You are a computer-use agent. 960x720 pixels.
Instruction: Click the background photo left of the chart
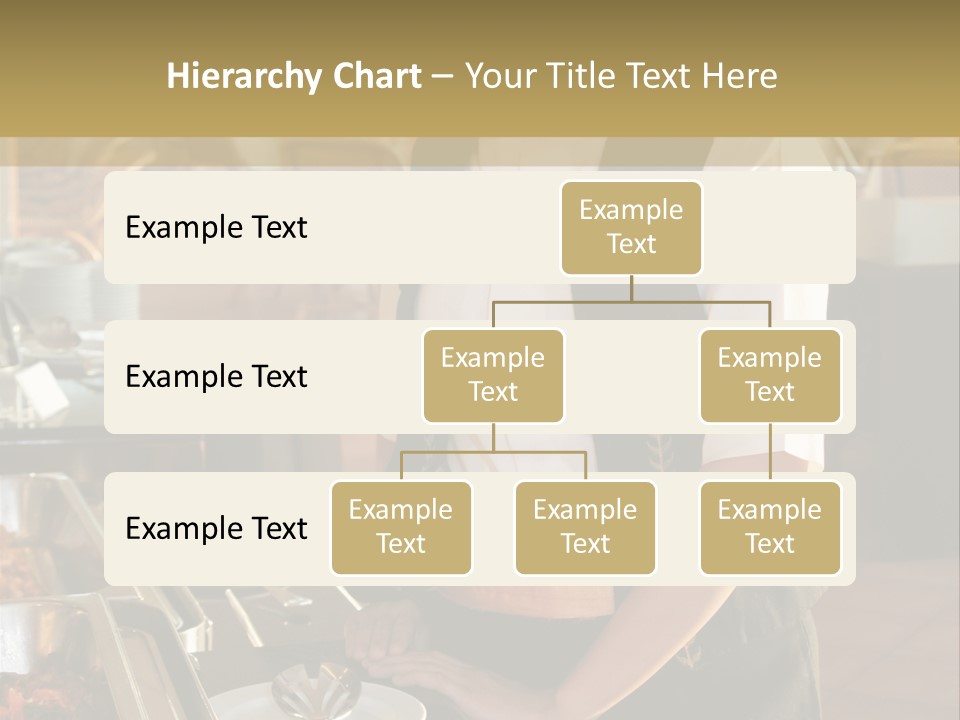pyautogui.click(x=50, y=400)
